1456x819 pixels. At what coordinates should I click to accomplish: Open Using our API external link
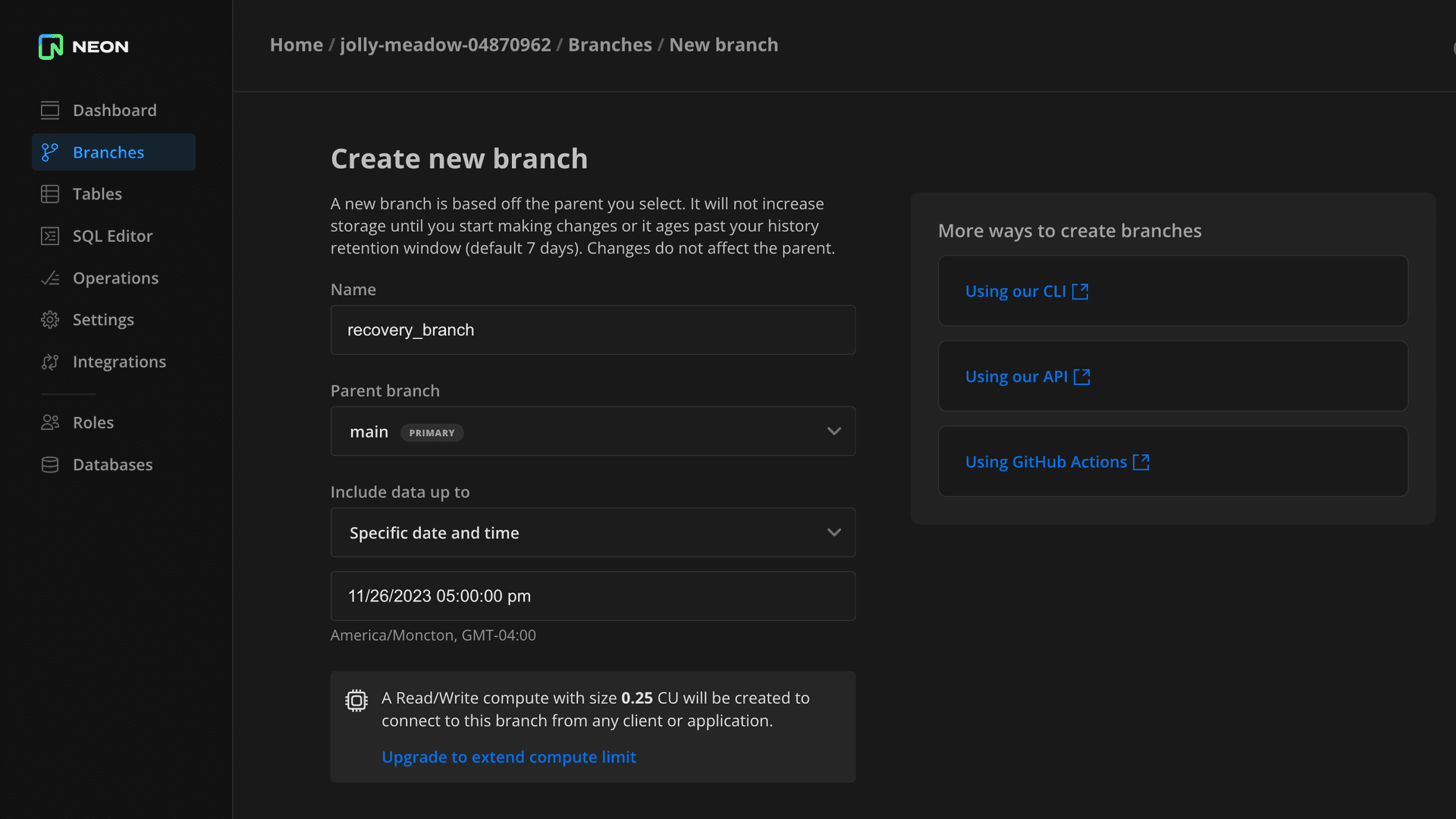pos(1028,376)
